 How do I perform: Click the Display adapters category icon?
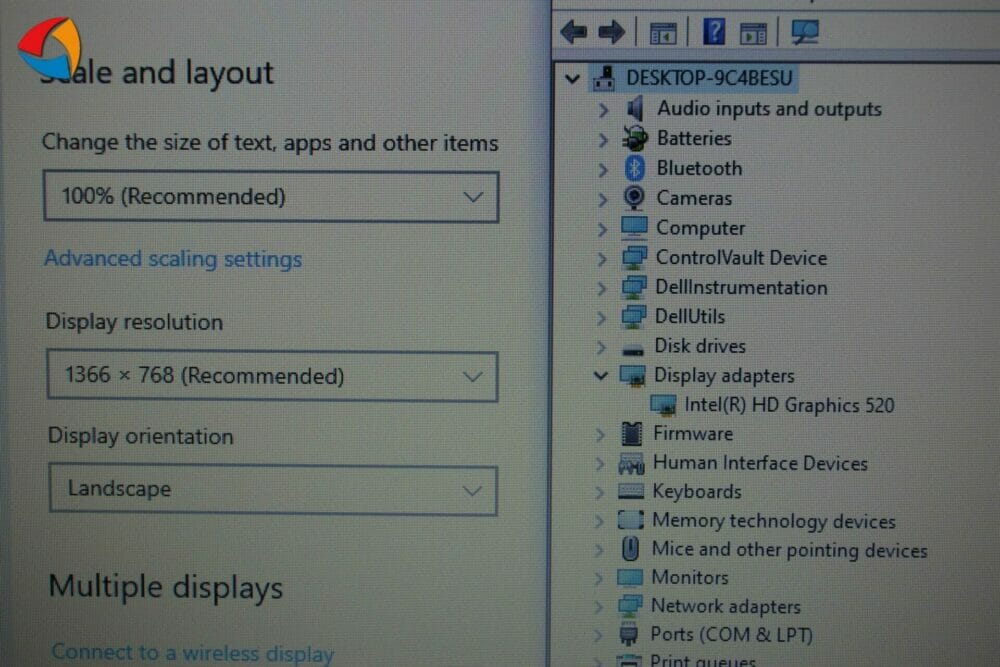coord(632,376)
